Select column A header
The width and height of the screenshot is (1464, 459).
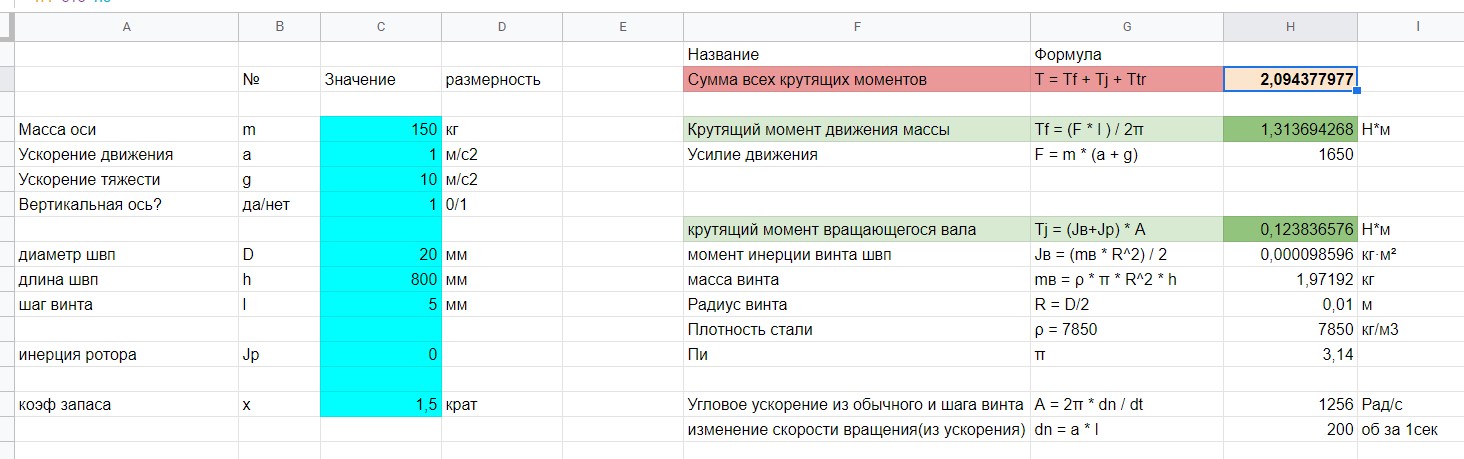pos(126,28)
